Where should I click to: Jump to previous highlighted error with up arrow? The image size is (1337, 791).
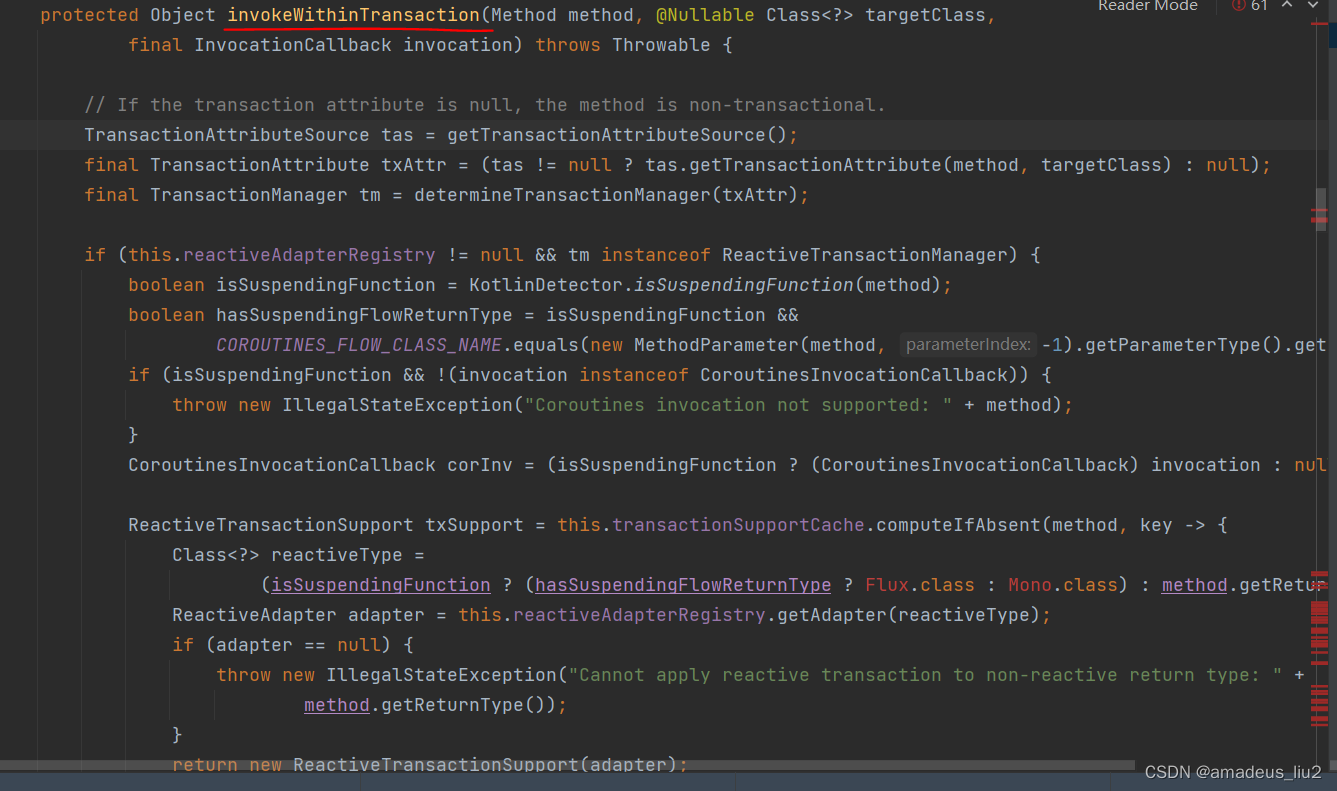[1289, 5]
